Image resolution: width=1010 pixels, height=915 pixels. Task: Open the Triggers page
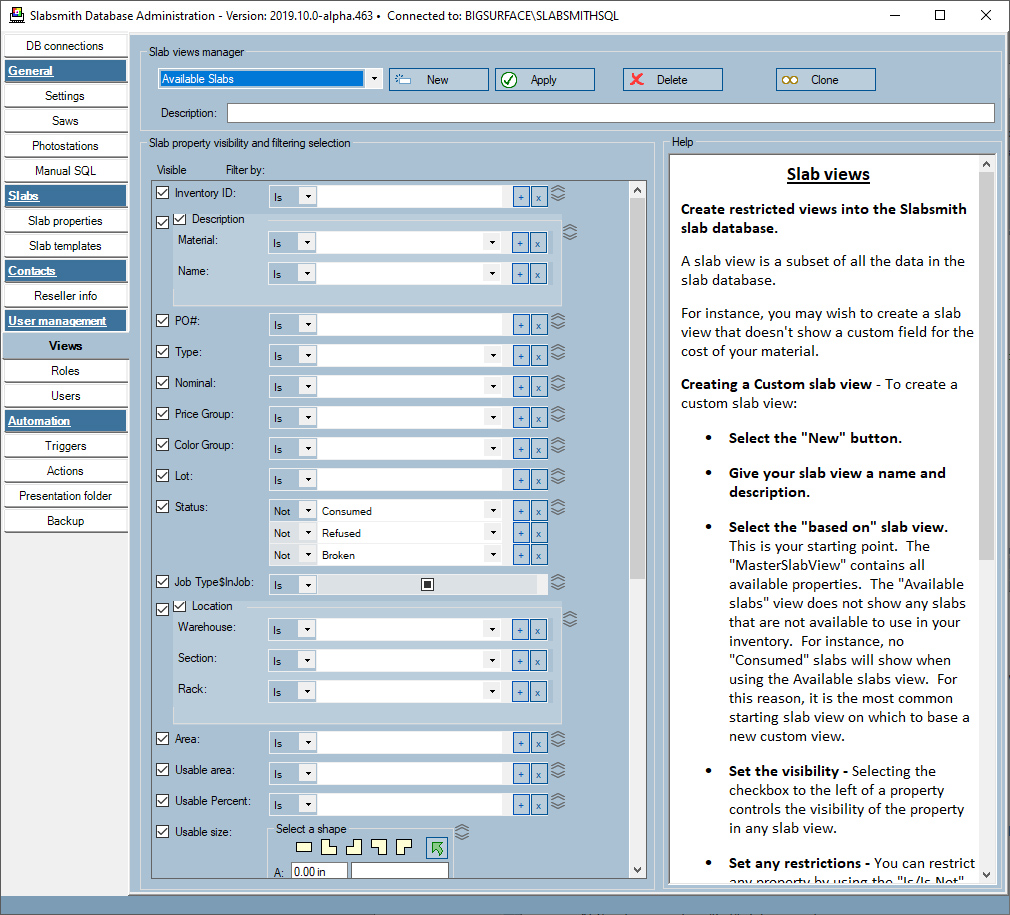(x=65, y=446)
